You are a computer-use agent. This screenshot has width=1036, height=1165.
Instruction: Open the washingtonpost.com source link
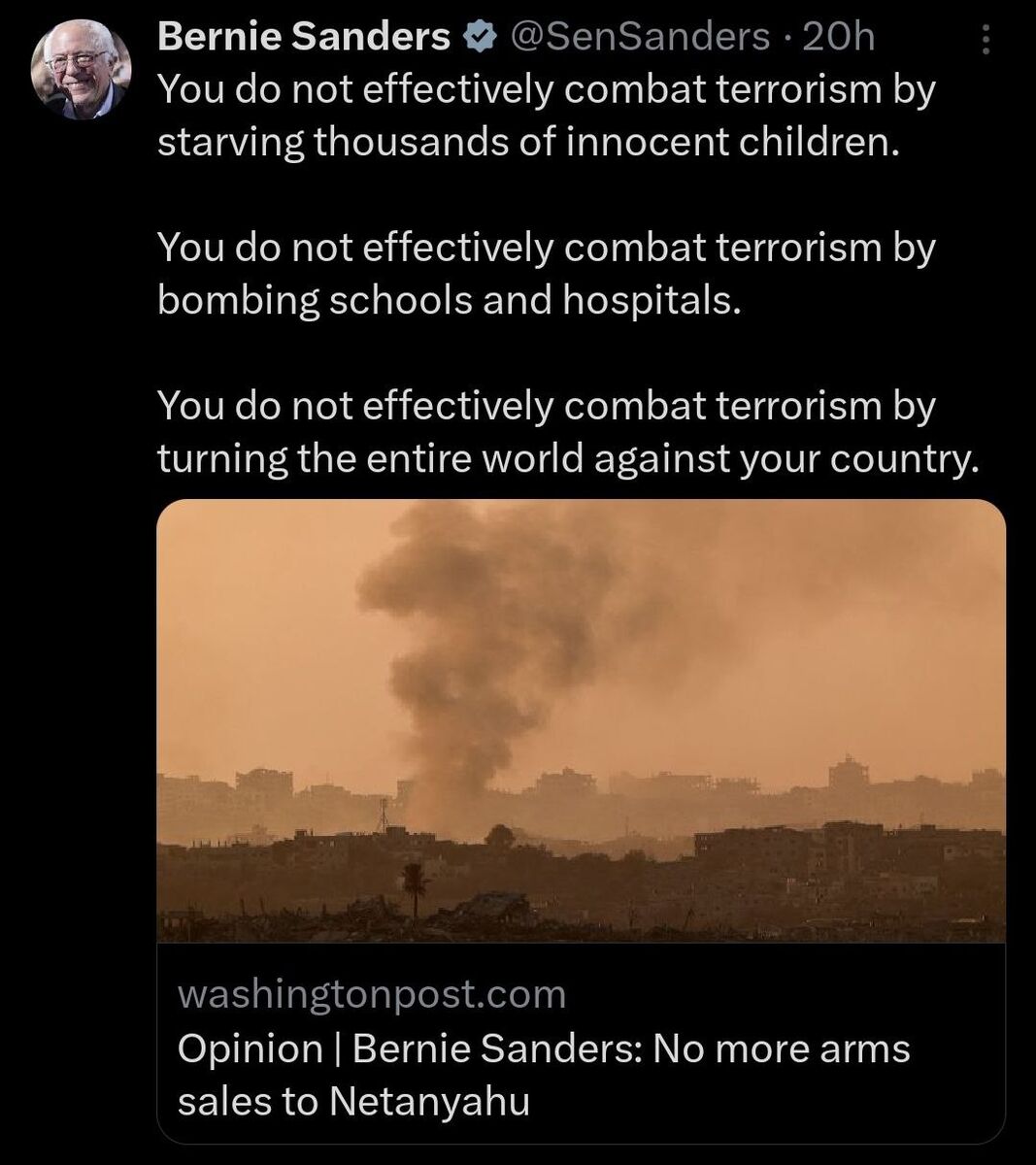pos(371,994)
